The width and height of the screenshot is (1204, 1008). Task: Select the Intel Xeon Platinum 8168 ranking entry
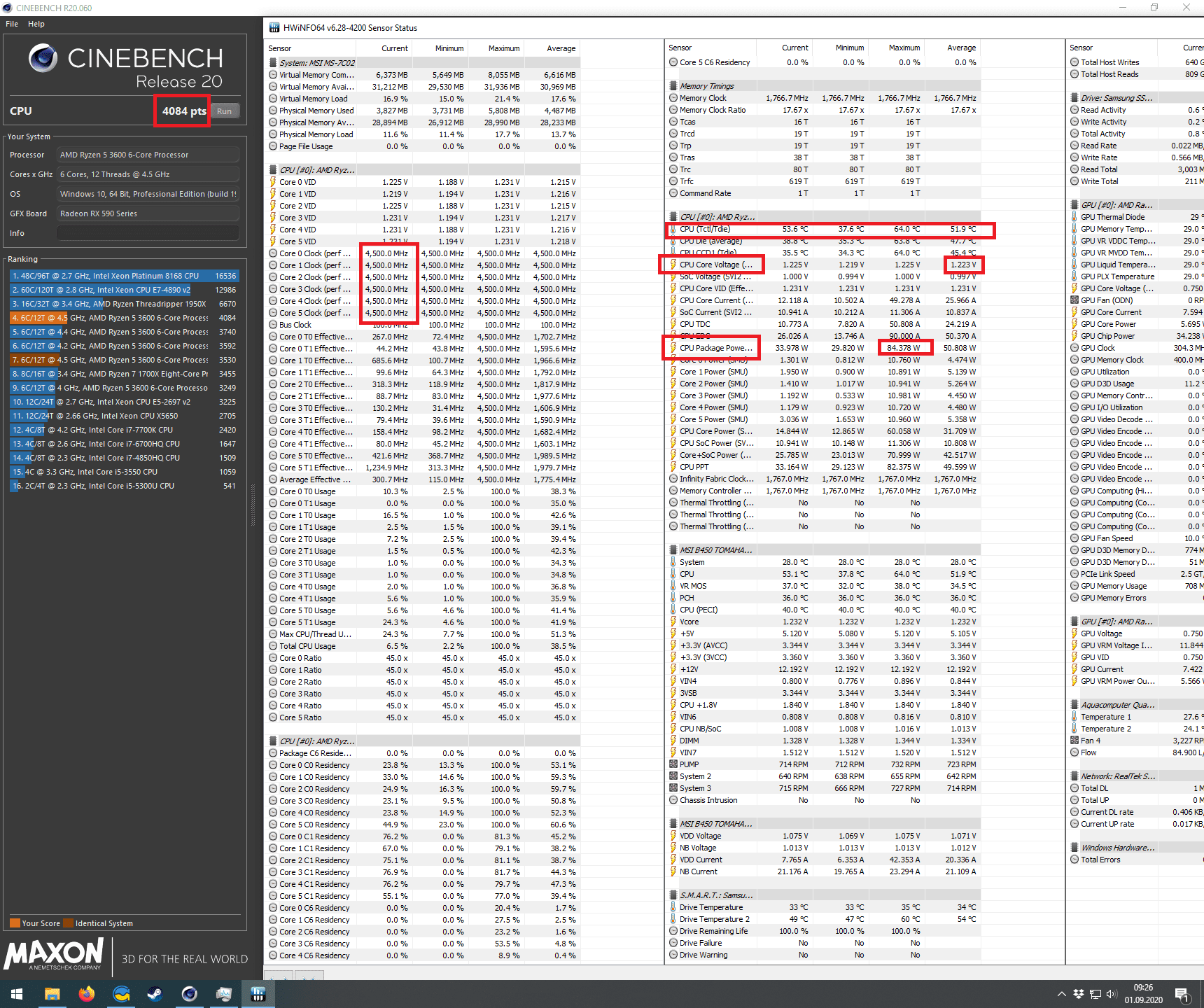coord(124,276)
